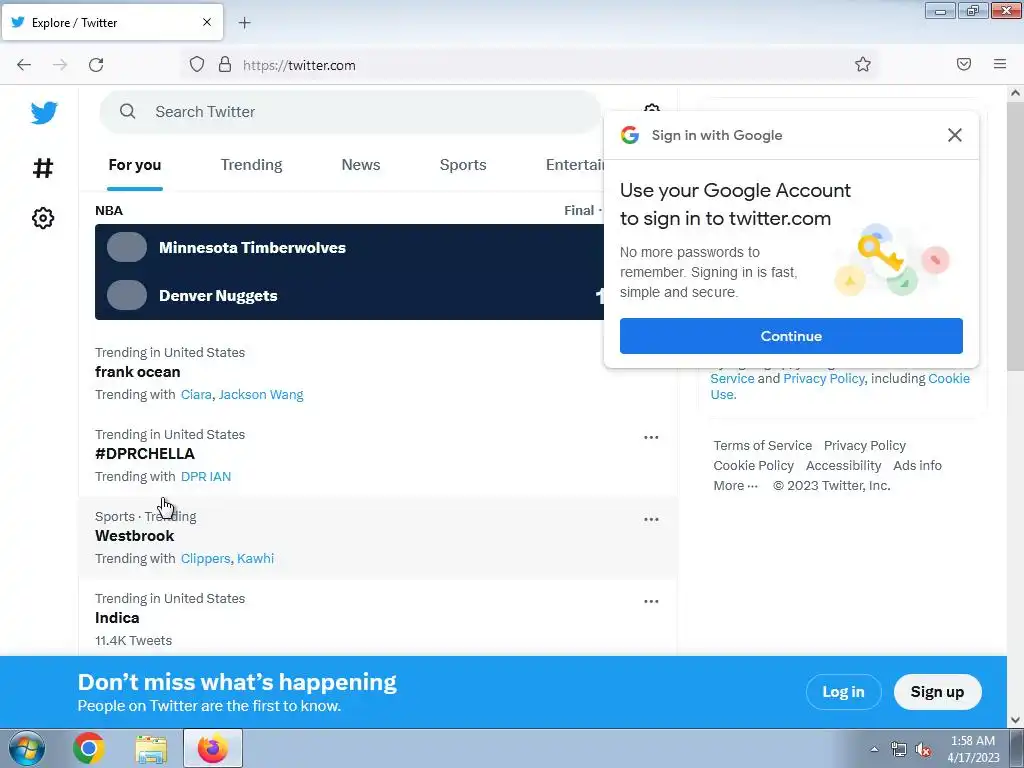Open Privacy Policy link in signup text
Screen dimensions: 1024x768
tap(824, 379)
